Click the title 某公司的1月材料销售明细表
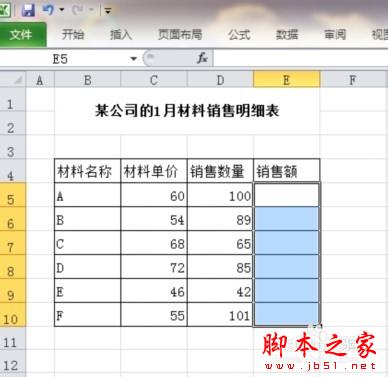This screenshot has height=377, width=388. (x=187, y=111)
